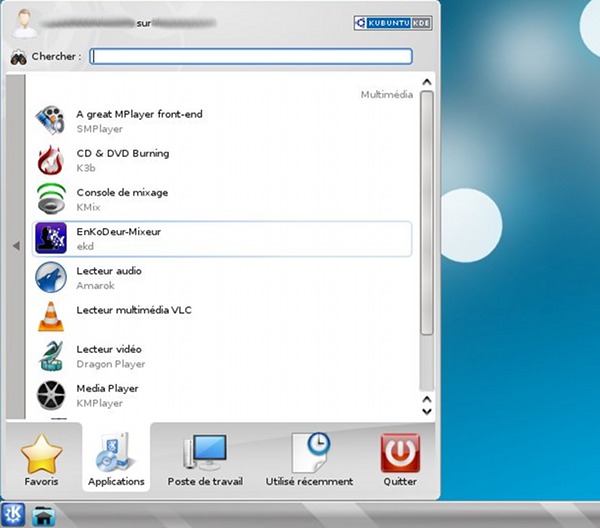Select "Media Player" entry text

(x=108, y=388)
